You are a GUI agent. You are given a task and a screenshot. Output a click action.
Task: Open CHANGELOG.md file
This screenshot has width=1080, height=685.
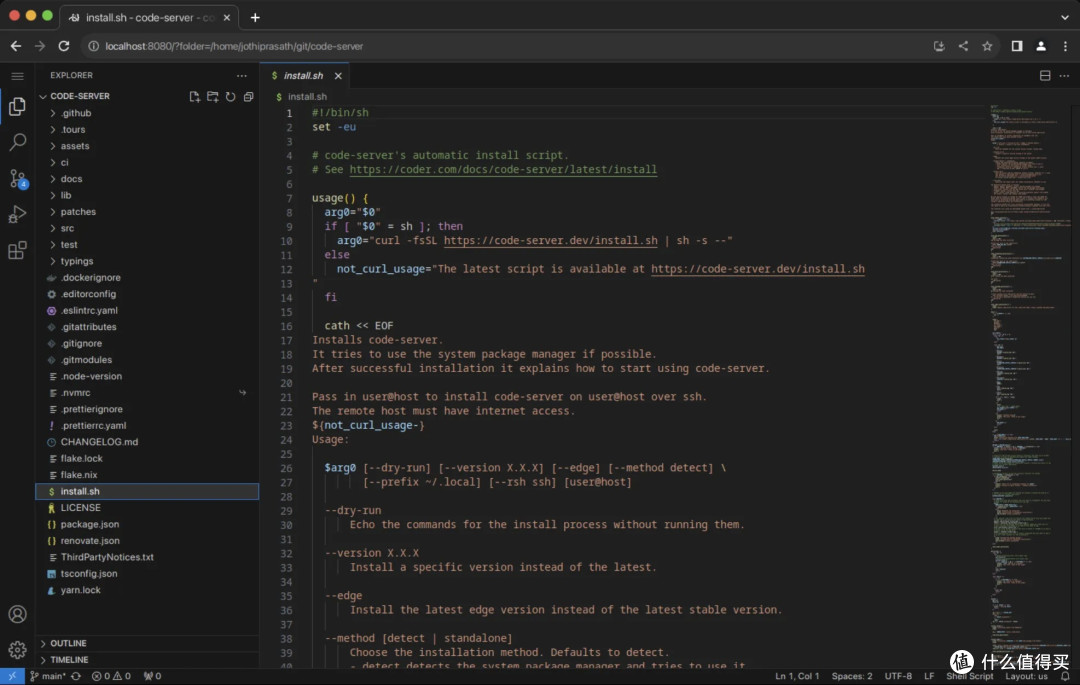tap(147, 442)
